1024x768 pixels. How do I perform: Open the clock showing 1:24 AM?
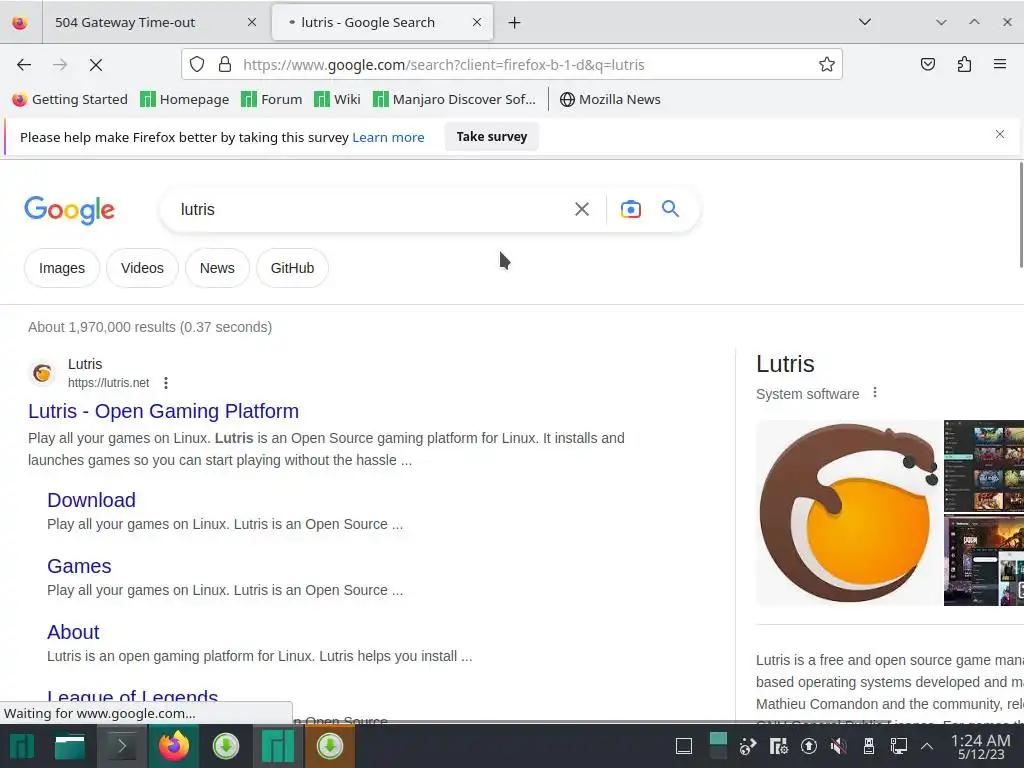pyautogui.click(x=980, y=746)
